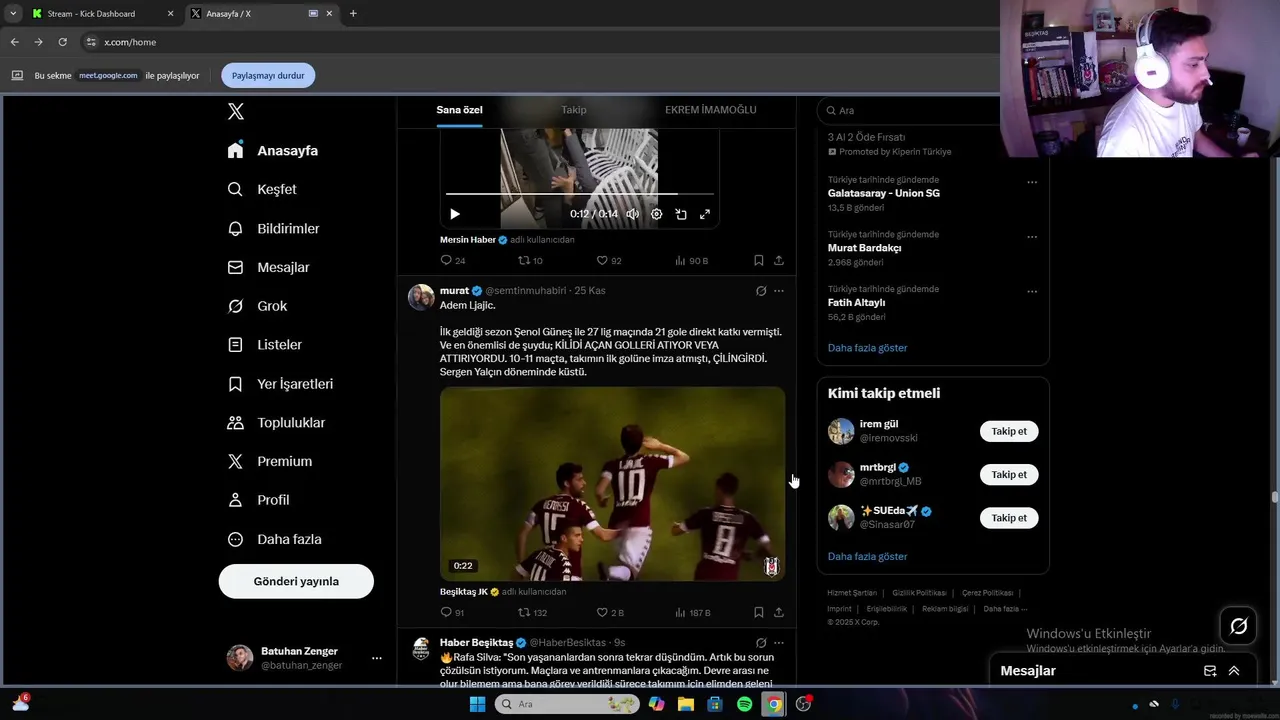1280x720 pixels.
Task: Follow irem gül with Takip et
Action: click(x=1009, y=431)
